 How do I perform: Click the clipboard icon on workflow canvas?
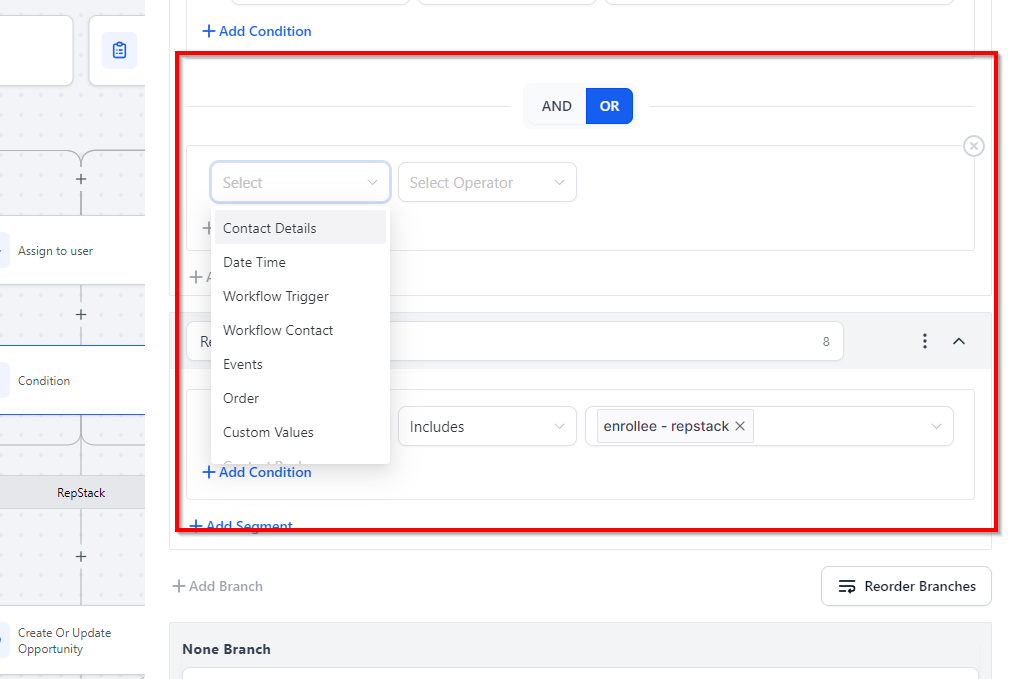119,50
